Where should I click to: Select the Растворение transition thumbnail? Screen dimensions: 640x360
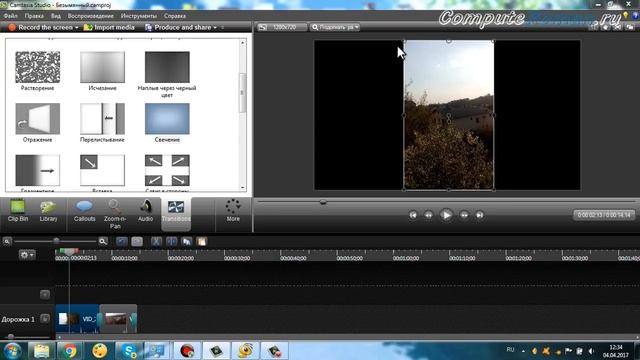pyautogui.click(x=38, y=67)
